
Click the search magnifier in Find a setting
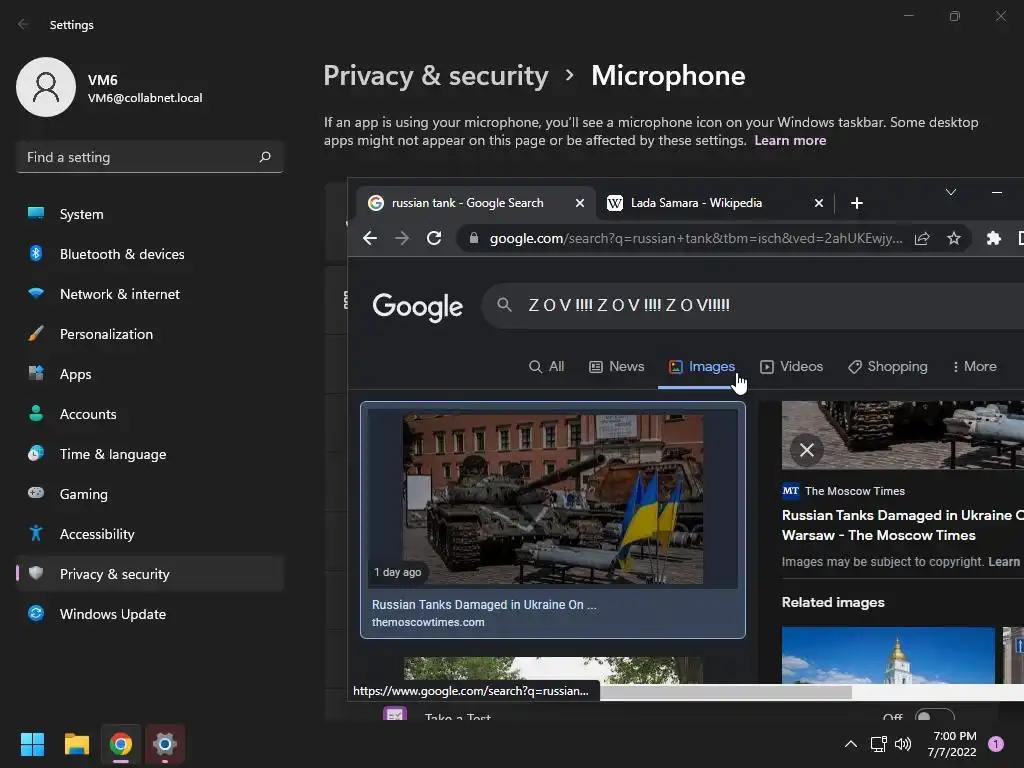[x=265, y=157]
